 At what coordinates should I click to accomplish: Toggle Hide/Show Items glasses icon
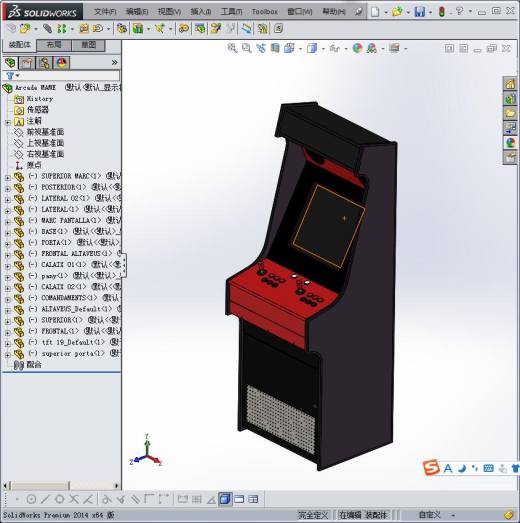[x=335, y=49]
